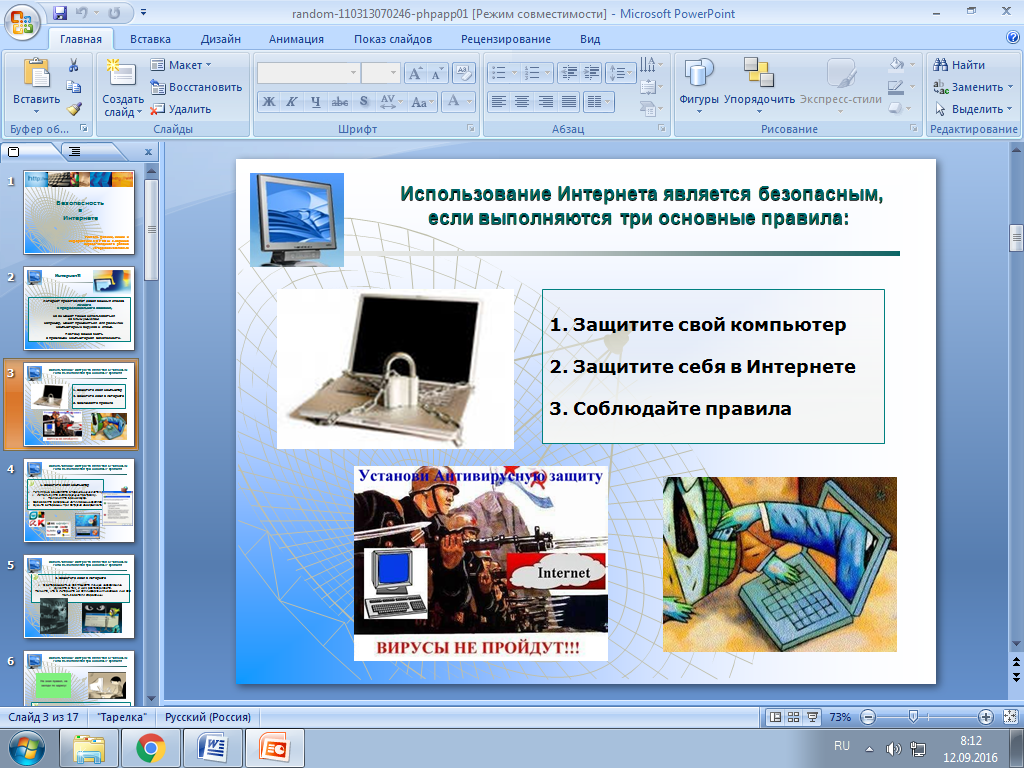Click the Paste (Вставить) clipboard icon
Viewport: 1024px width, 768px height.
36,73
